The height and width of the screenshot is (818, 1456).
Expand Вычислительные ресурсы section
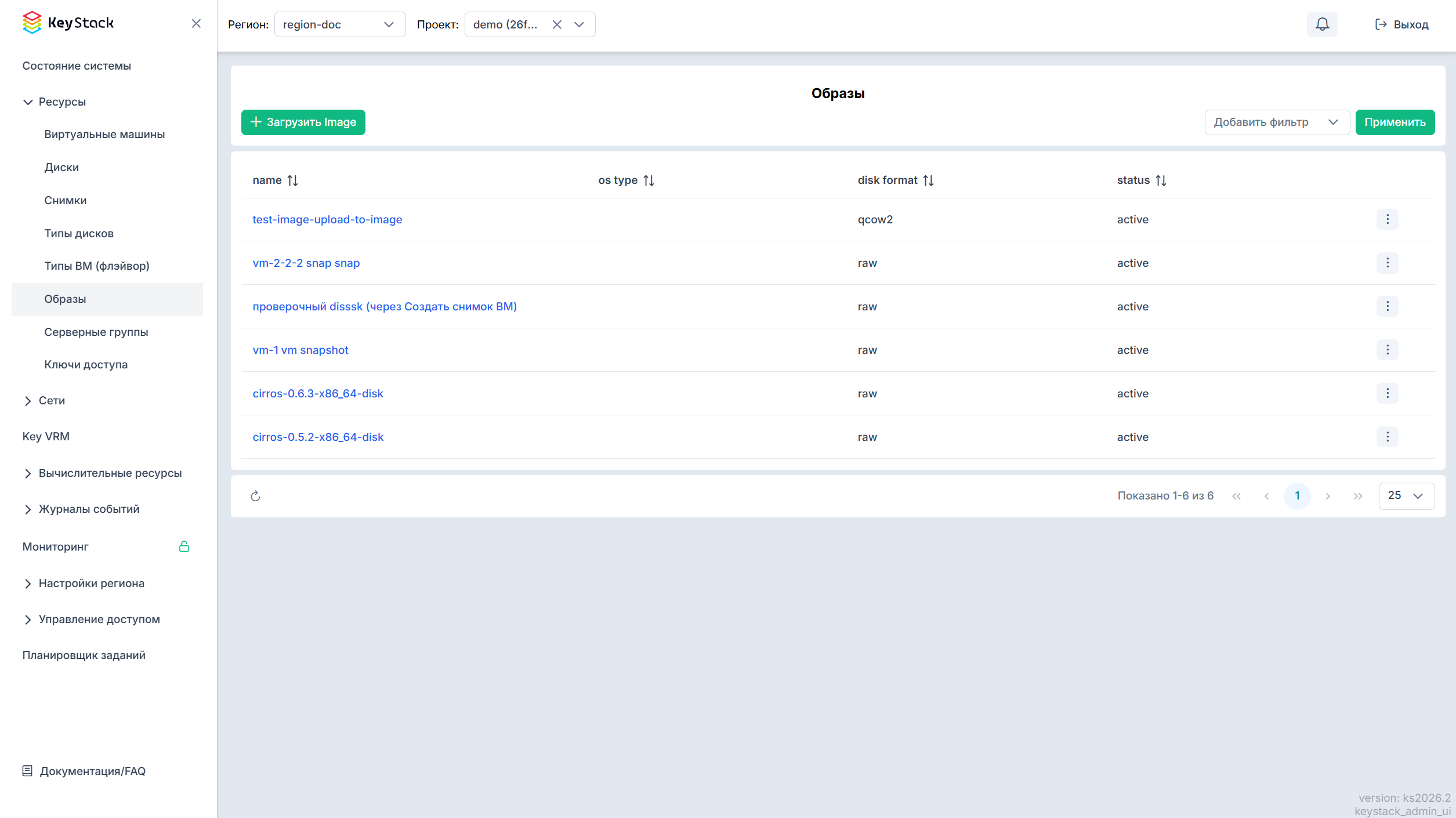(102, 473)
